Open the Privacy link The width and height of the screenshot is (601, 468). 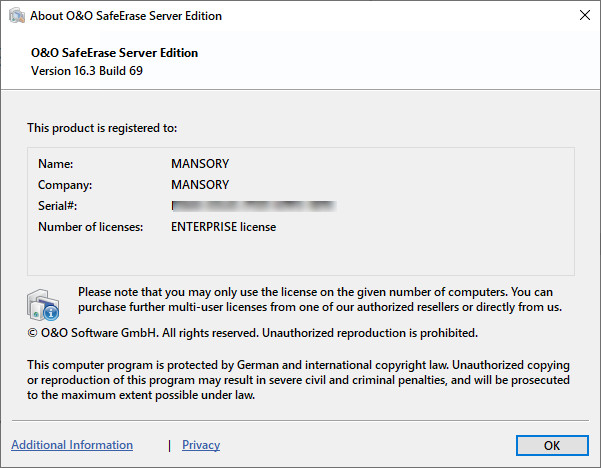(x=201, y=445)
